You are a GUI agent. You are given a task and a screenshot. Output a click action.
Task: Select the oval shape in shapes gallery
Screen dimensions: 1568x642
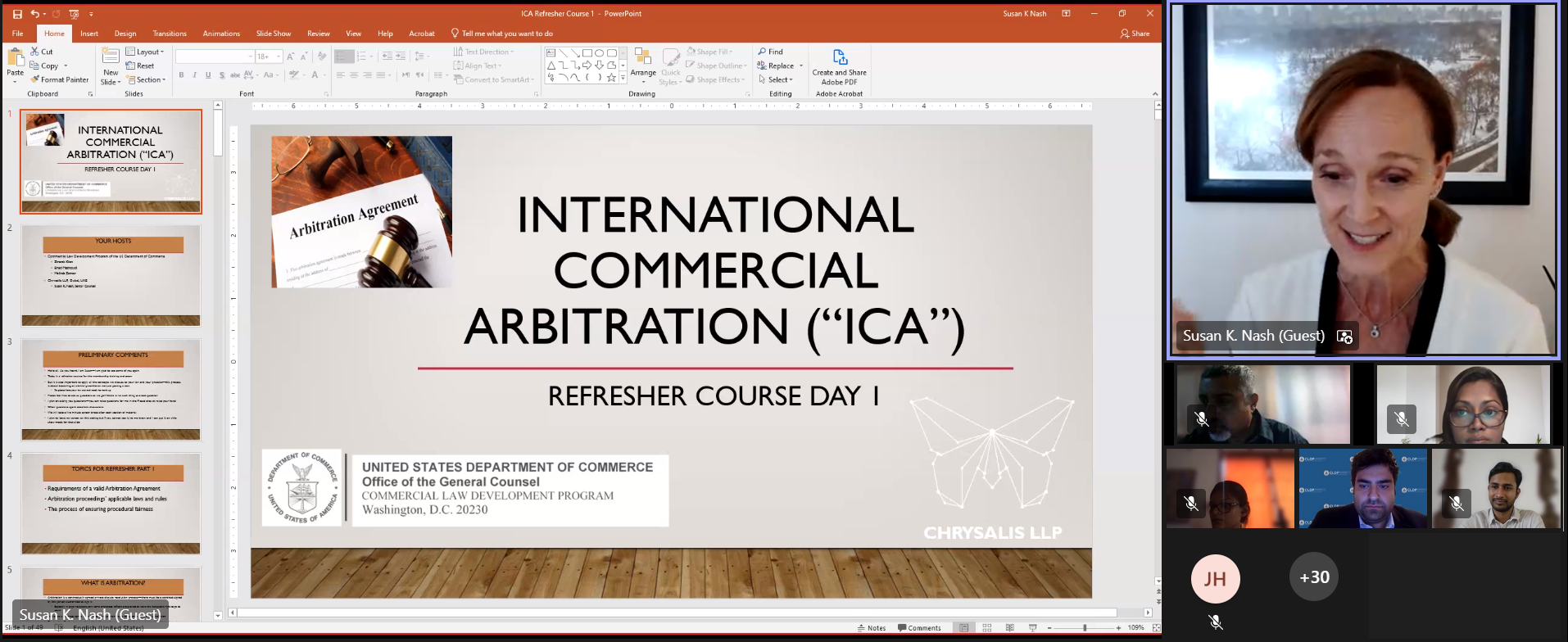point(599,52)
